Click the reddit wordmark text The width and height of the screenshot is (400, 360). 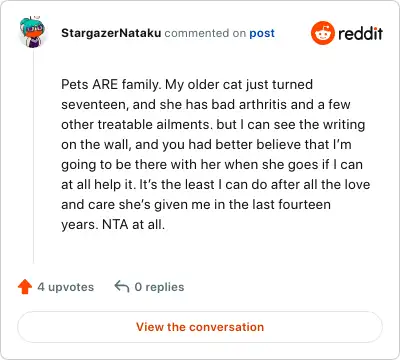360,33
